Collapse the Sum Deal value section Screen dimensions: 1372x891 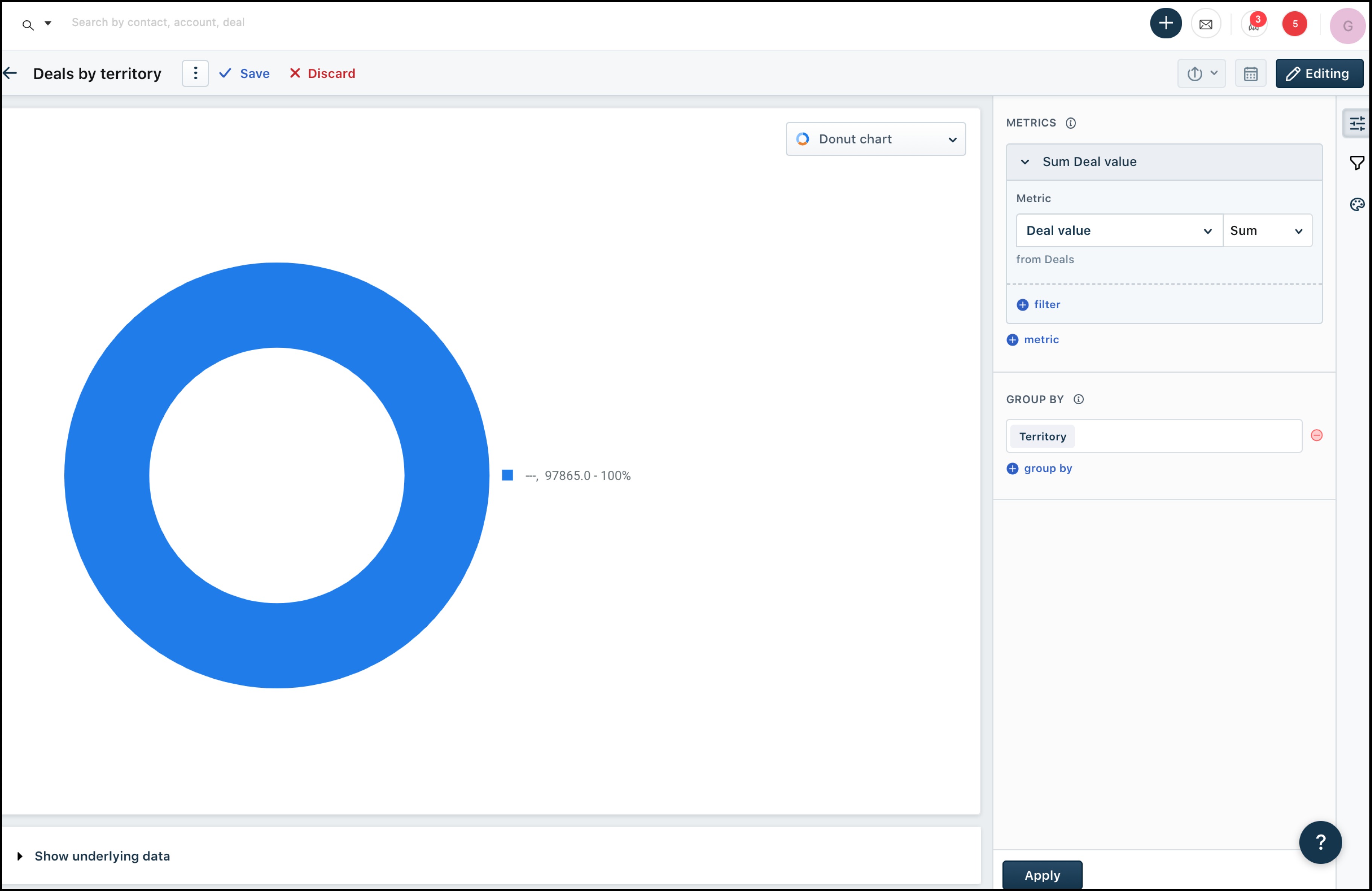(1024, 162)
